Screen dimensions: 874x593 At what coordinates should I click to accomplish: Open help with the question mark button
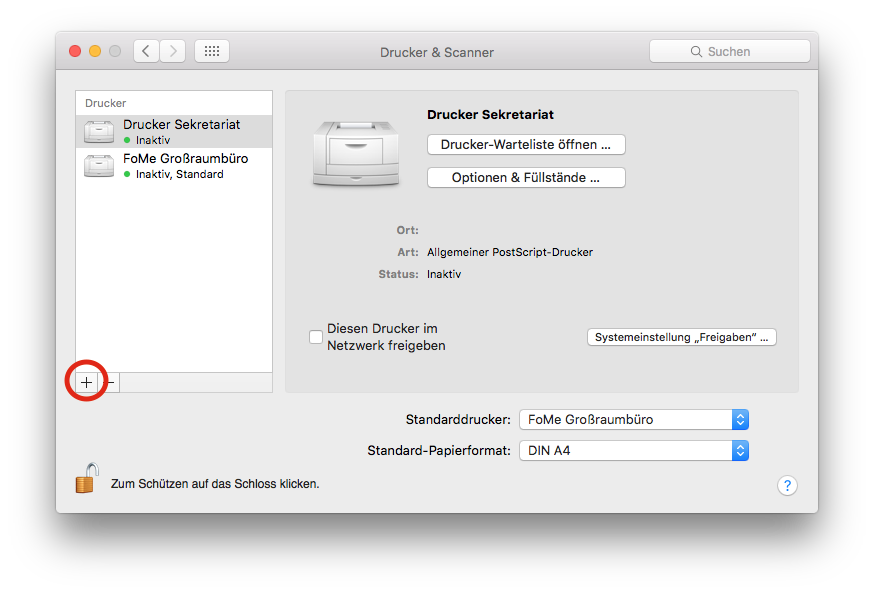[786, 485]
